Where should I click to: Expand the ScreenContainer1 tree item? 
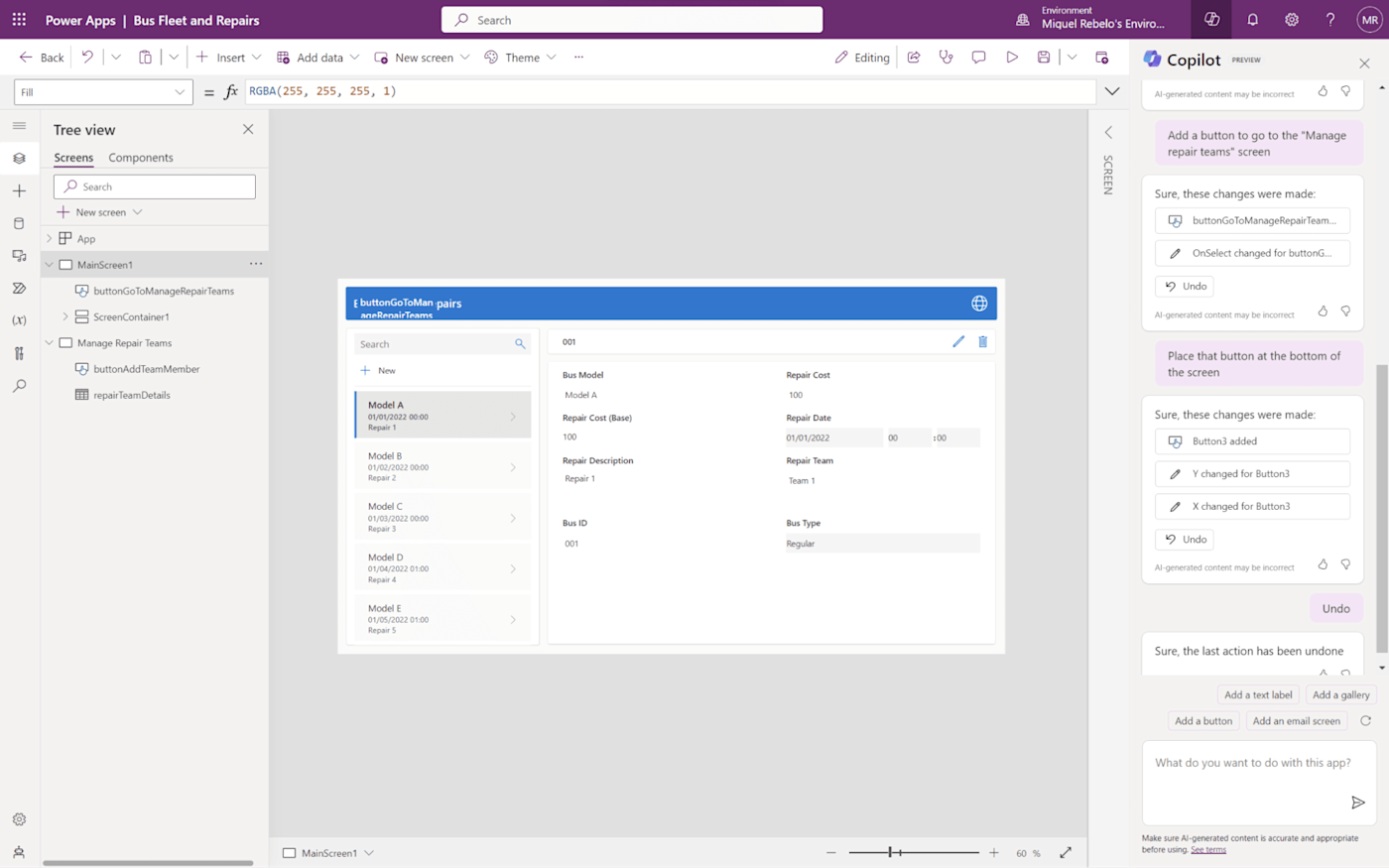point(65,317)
